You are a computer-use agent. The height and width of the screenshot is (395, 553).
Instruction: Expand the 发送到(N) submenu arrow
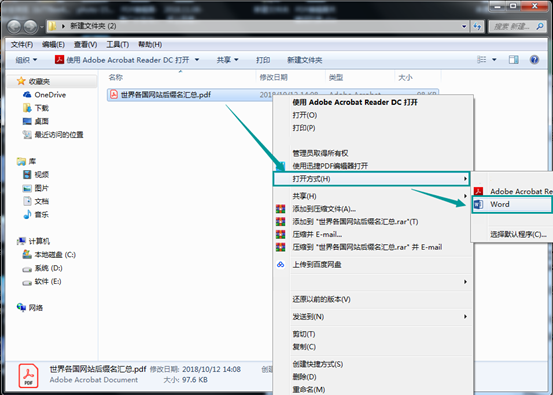tap(465, 316)
